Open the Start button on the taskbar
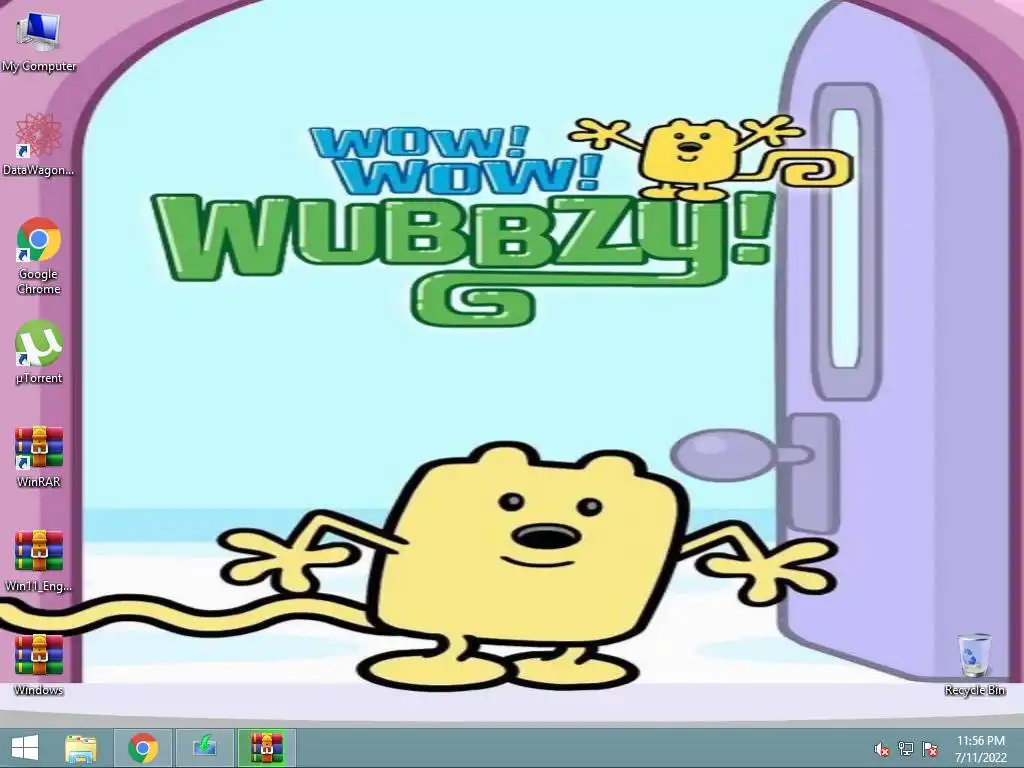Image resolution: width=1024 pixels, height=768 pixels. tap(25, 748)
